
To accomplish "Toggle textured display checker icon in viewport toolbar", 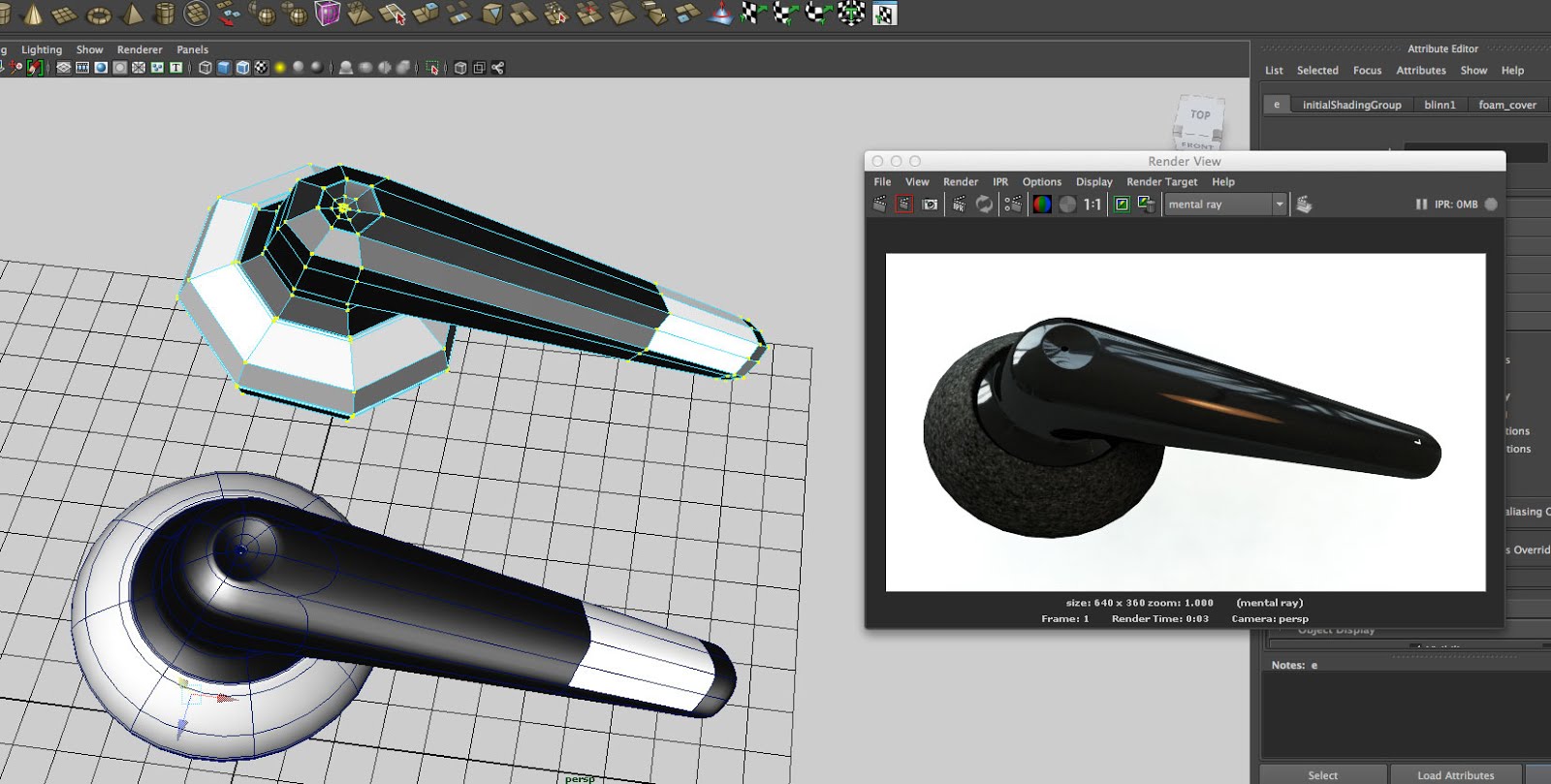I will tap(261, 68).
